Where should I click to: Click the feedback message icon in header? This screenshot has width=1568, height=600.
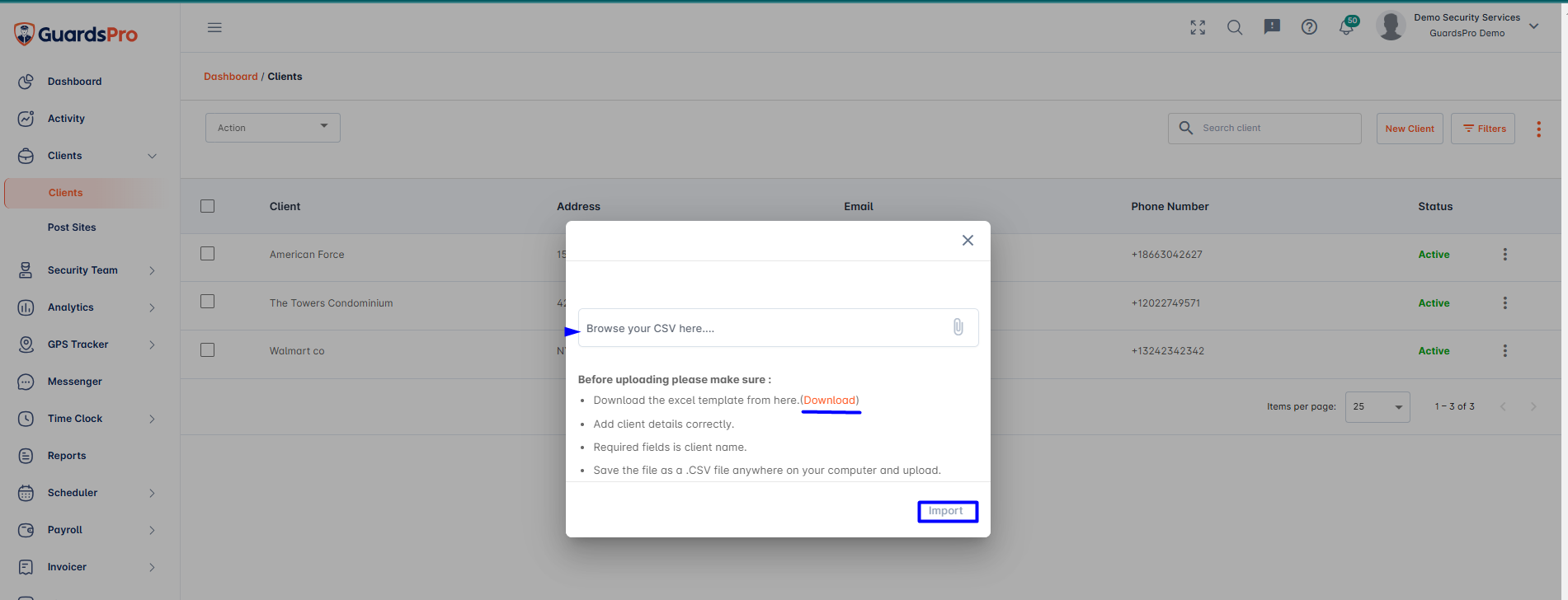(x=1272, y=27)
